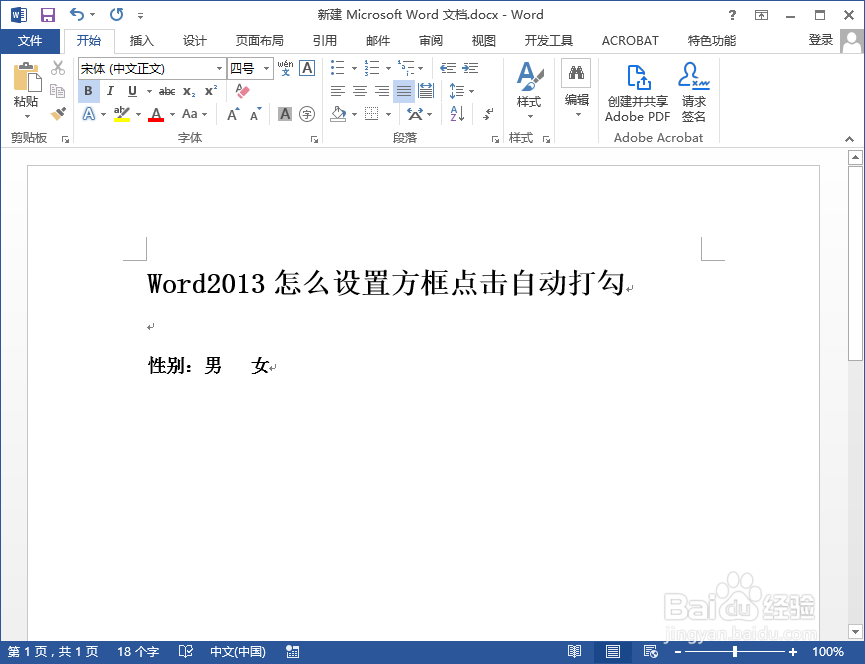Apply yellow text highlight color
The height and width of the screenshot is (664, 865).
click(x=121, y=114)
